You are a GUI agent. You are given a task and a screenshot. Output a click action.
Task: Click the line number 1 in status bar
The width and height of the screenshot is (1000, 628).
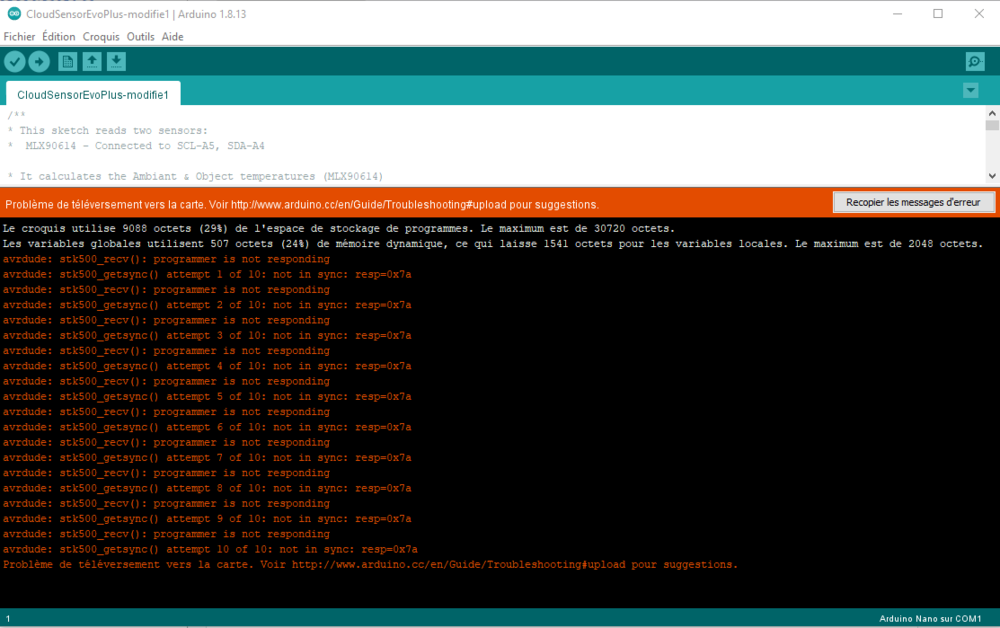tap(8, 618)
